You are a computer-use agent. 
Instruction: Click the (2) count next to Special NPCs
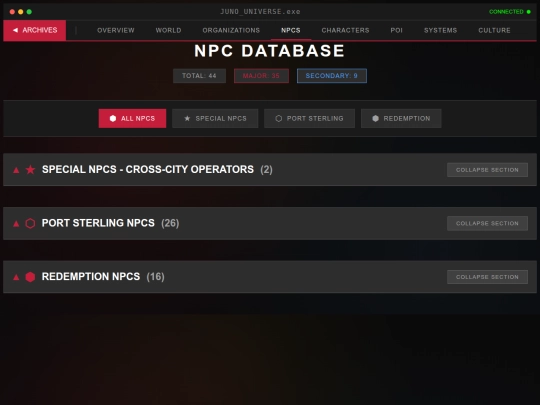pos(267,169)
